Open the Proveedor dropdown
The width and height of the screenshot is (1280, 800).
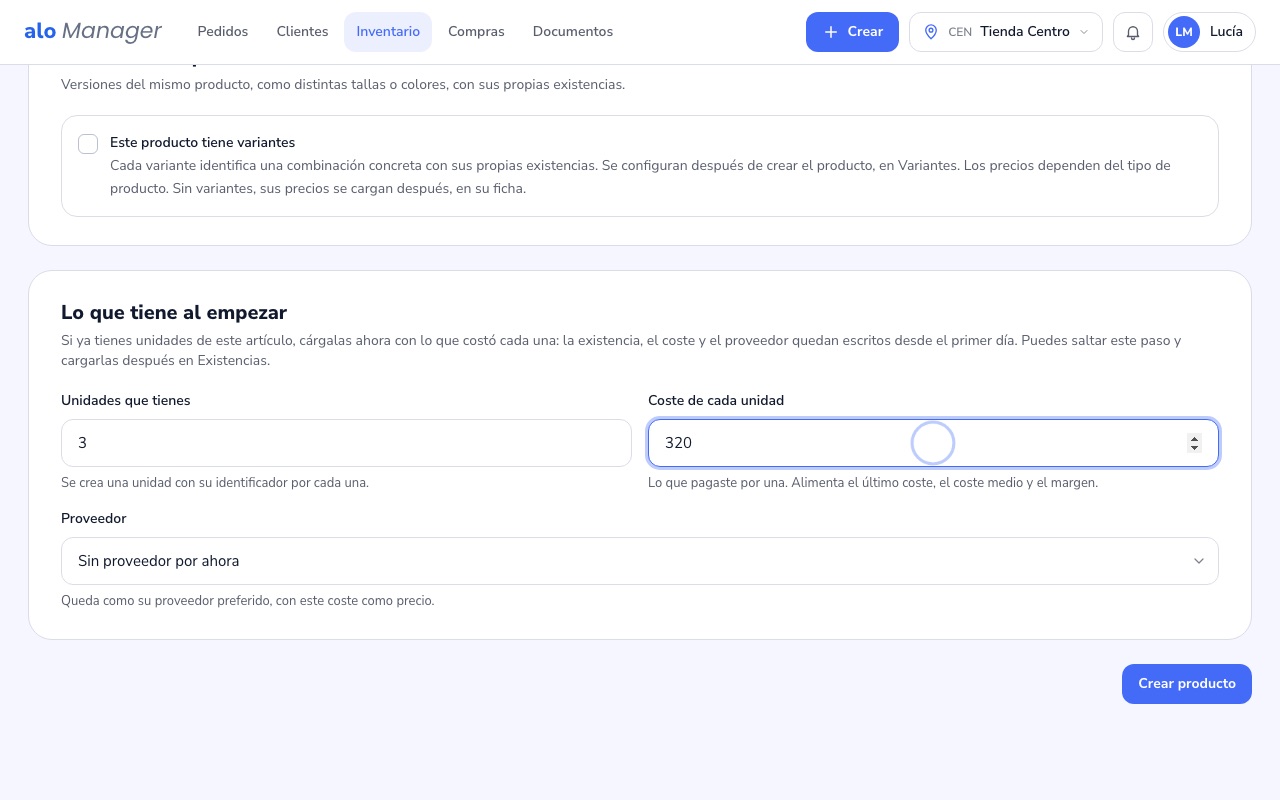pos(640,561)
